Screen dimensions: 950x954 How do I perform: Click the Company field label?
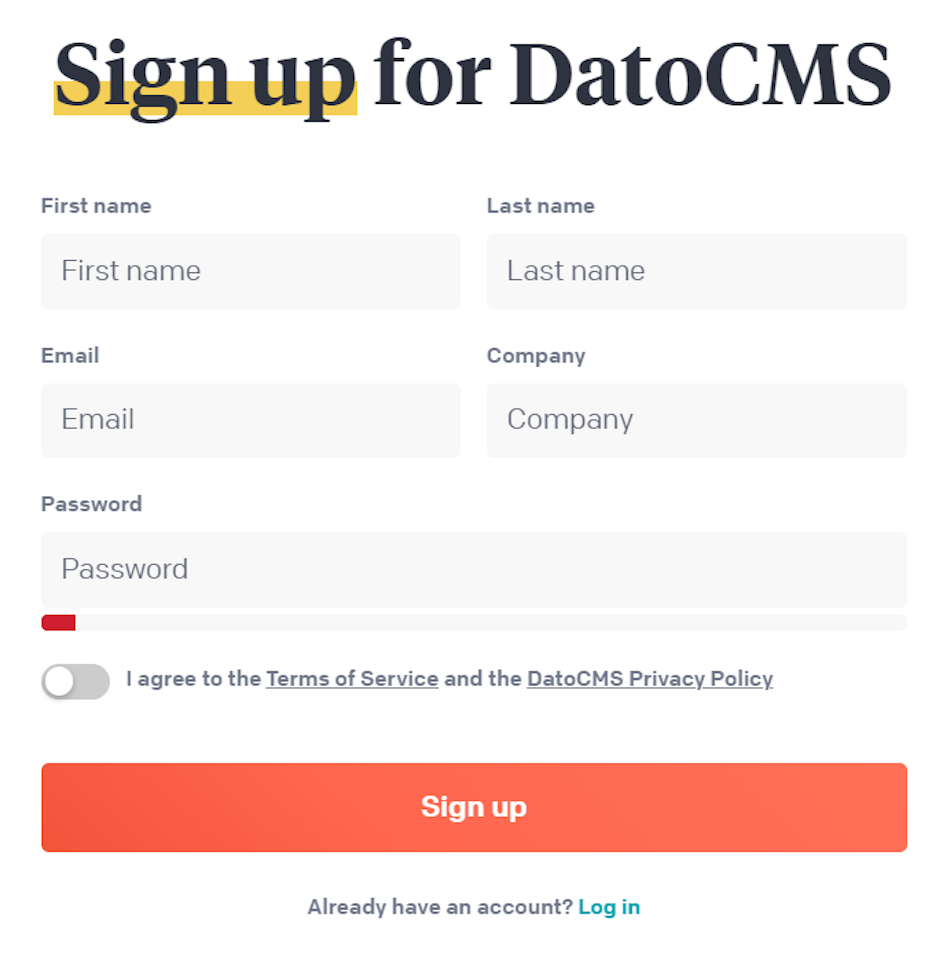(x=536, y=355)
